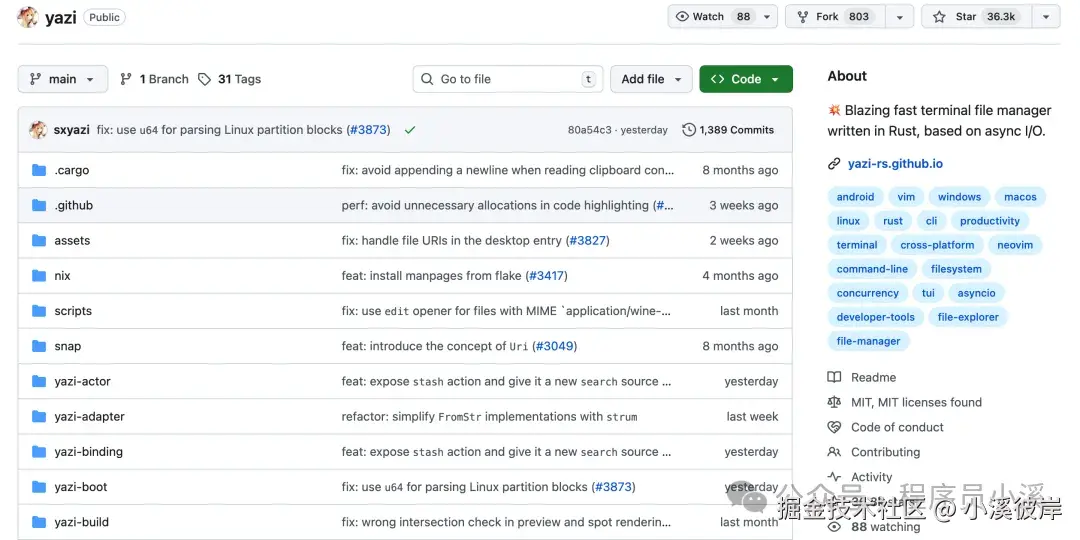Open the Readme link
Viewport: 1080px width, 540px height.
873,377
